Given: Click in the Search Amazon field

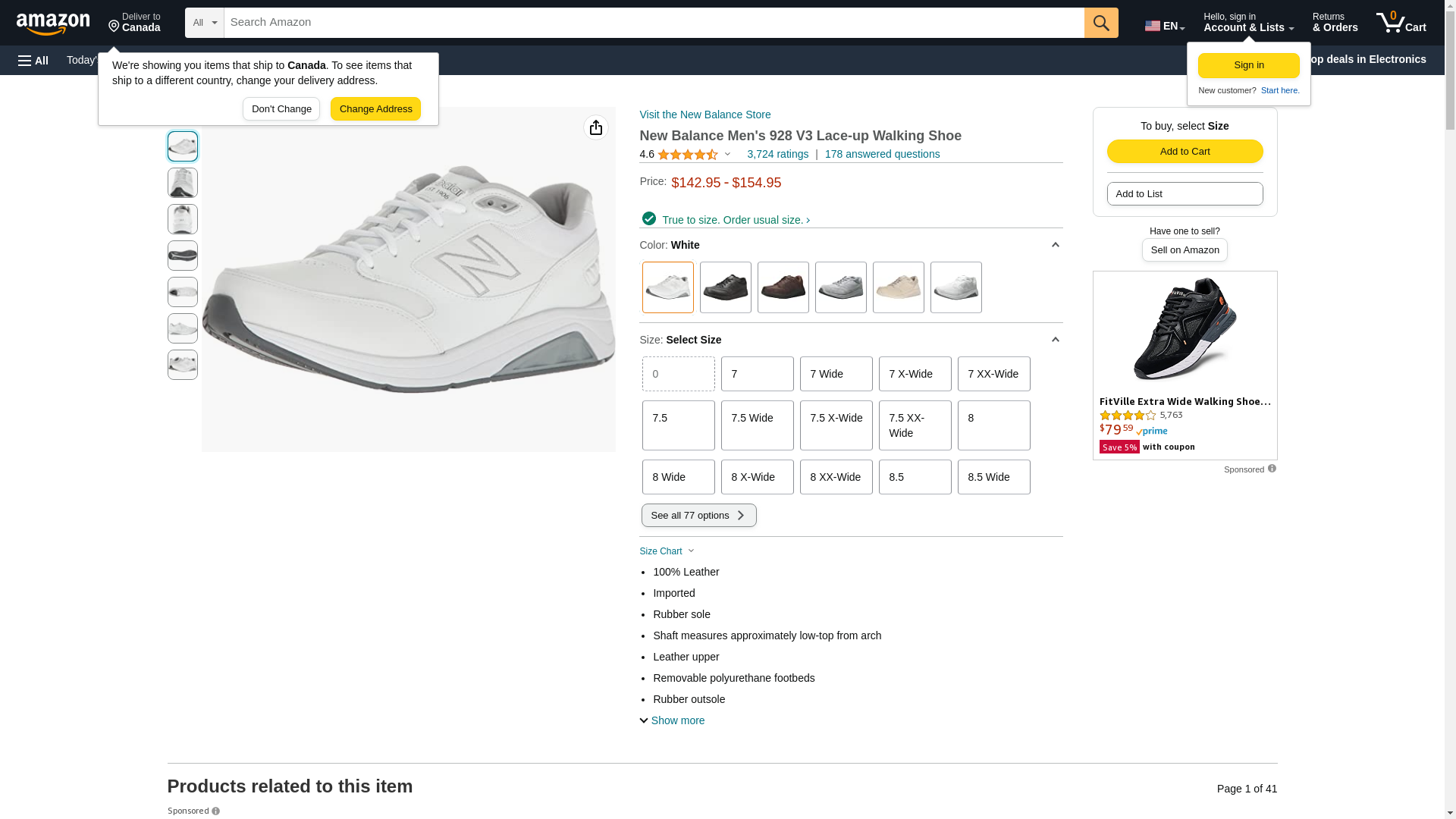Looking at the screenshot, I should pos(653,23).
